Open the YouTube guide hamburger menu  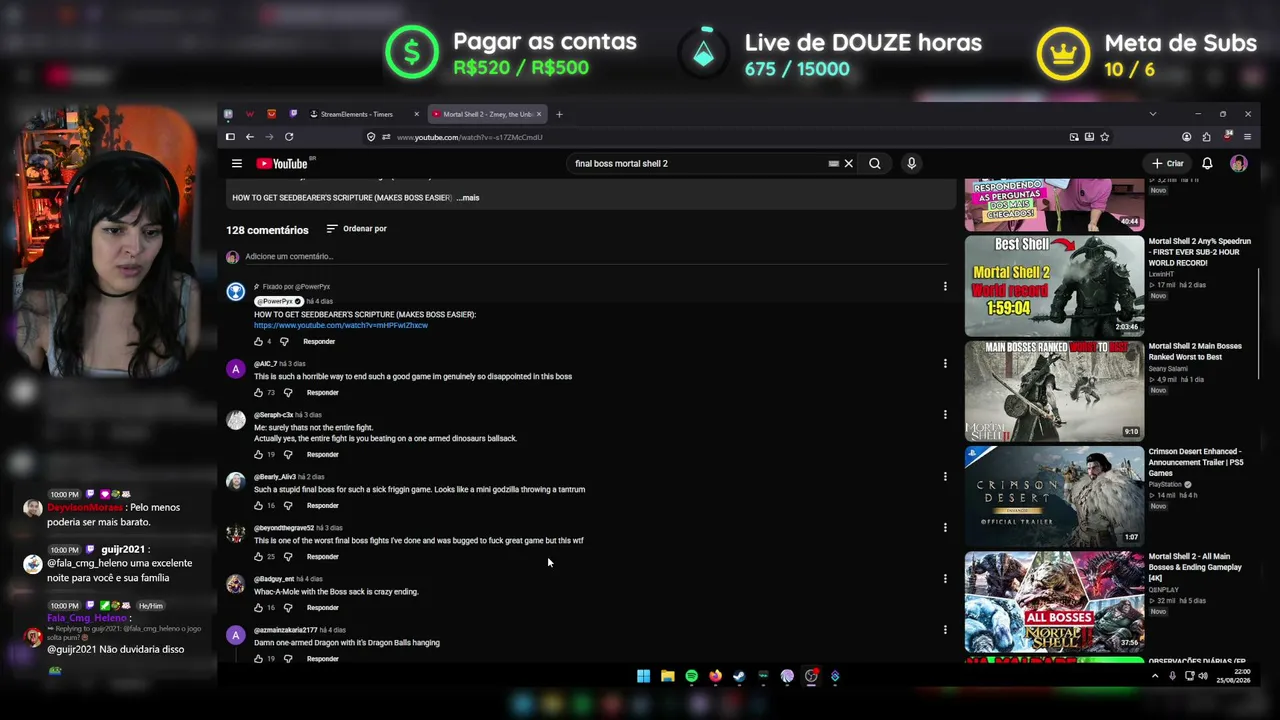pyautogui.click(x=236, y=164)
